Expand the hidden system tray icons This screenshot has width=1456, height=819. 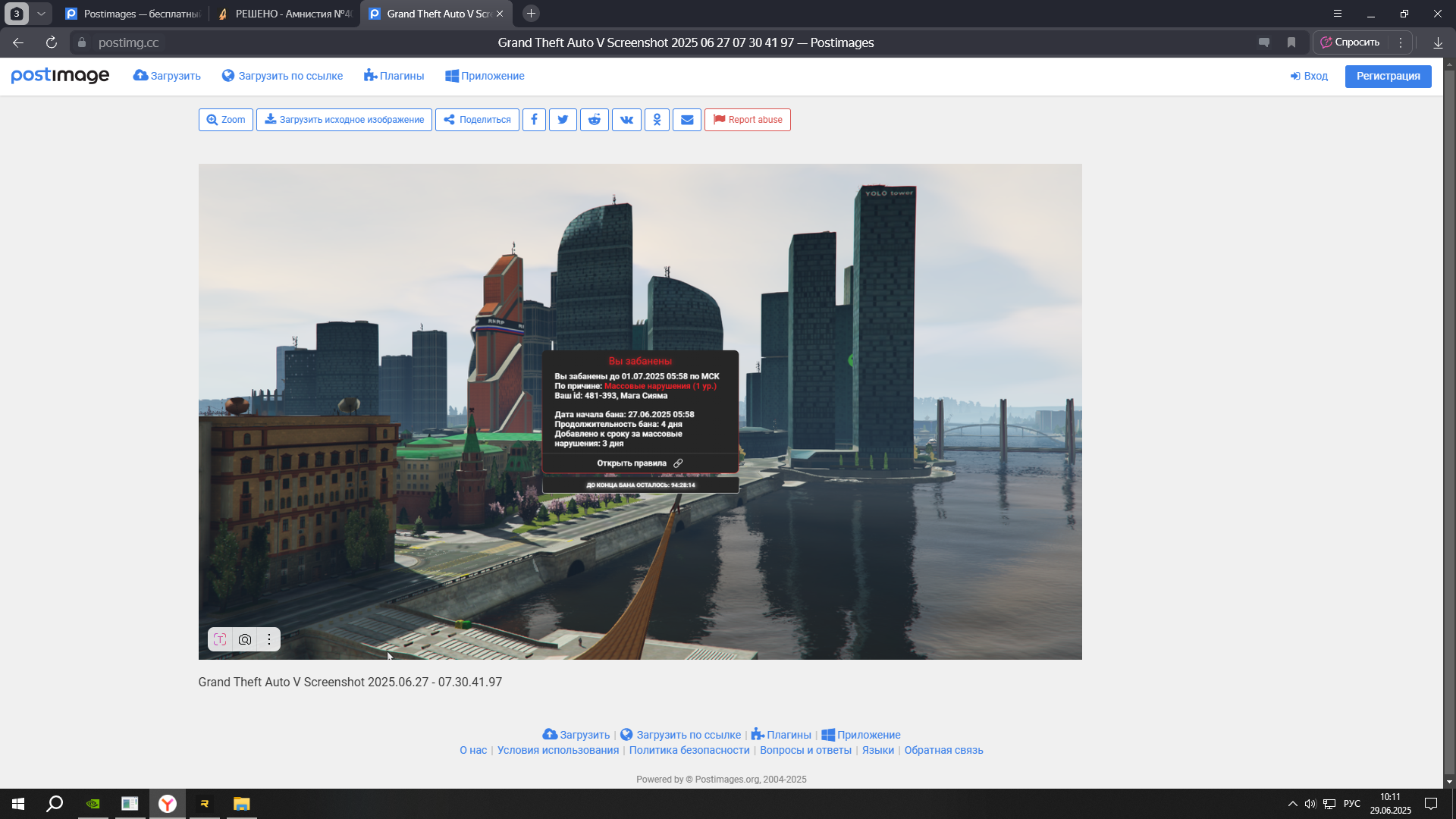1292,804
